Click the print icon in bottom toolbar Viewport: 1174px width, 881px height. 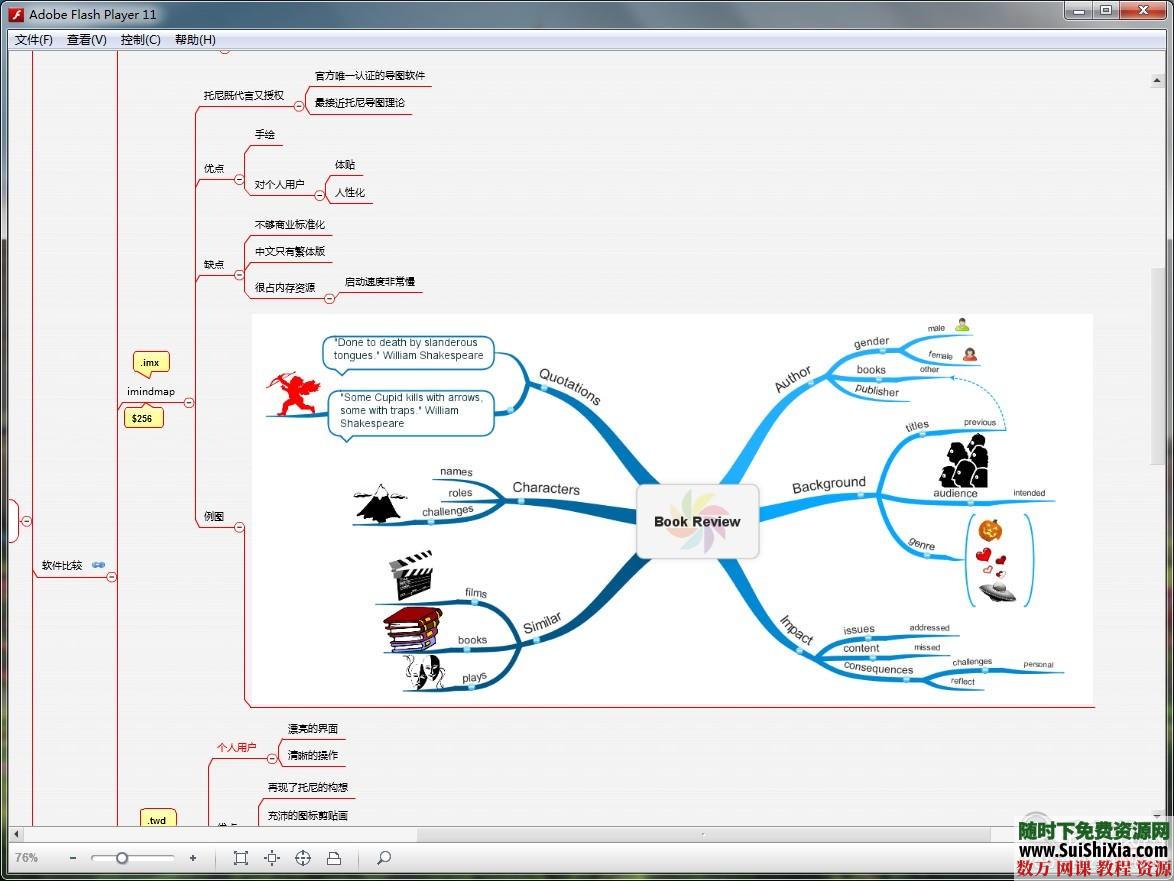(x=334, y=858)
